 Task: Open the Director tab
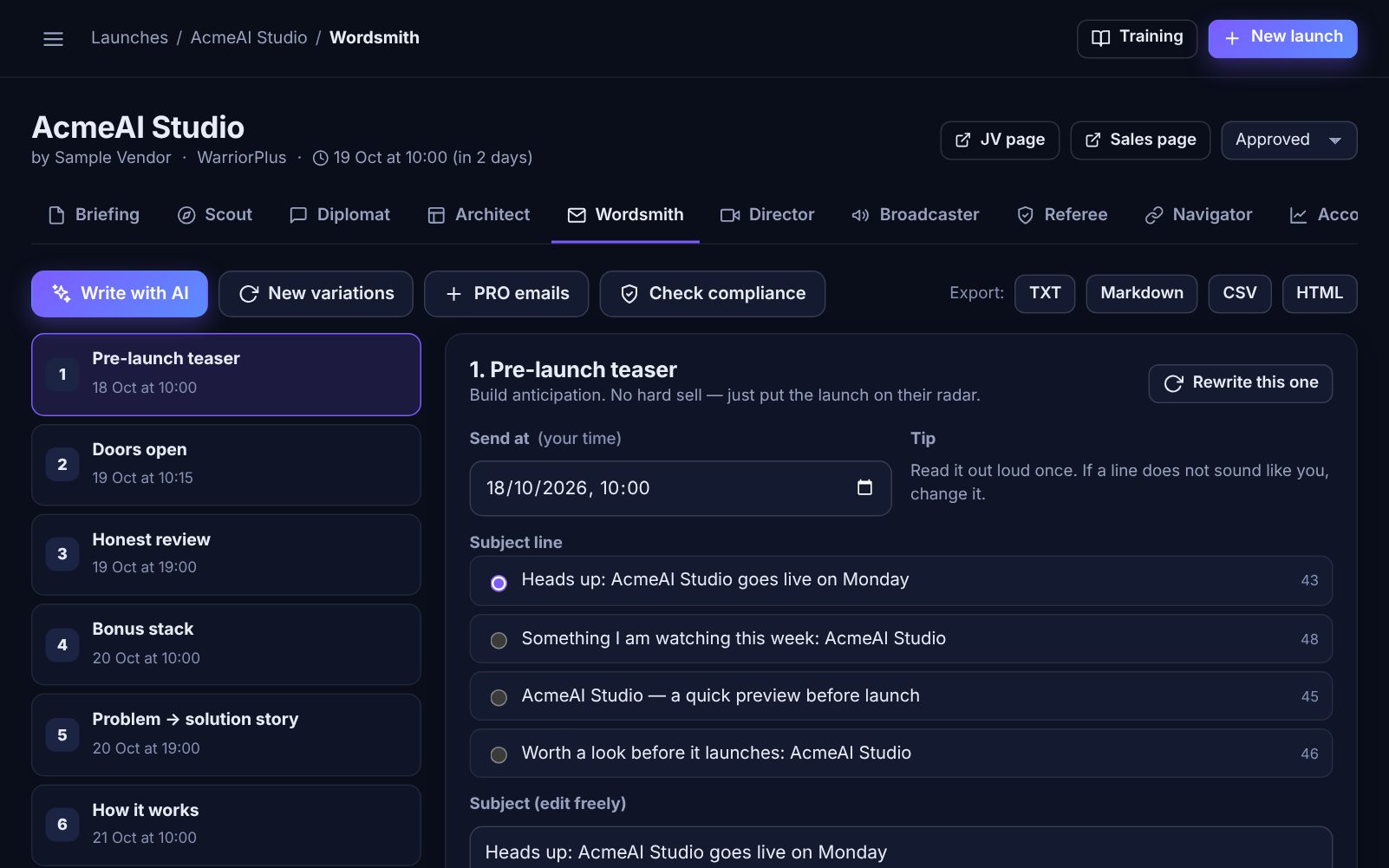[767, 215]
